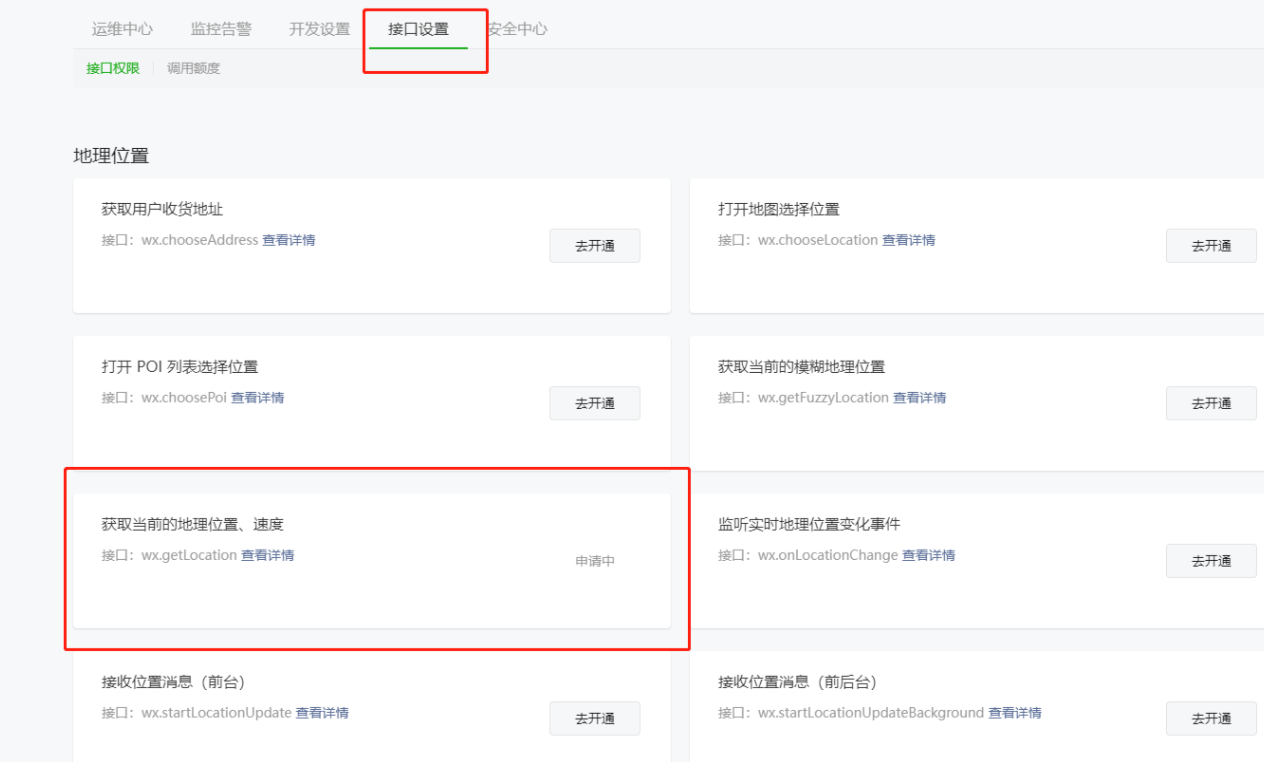Screen dimensions: 1264x762
Task: Switch to the 运维中心 tab
Action: click(x=122, y=29)
